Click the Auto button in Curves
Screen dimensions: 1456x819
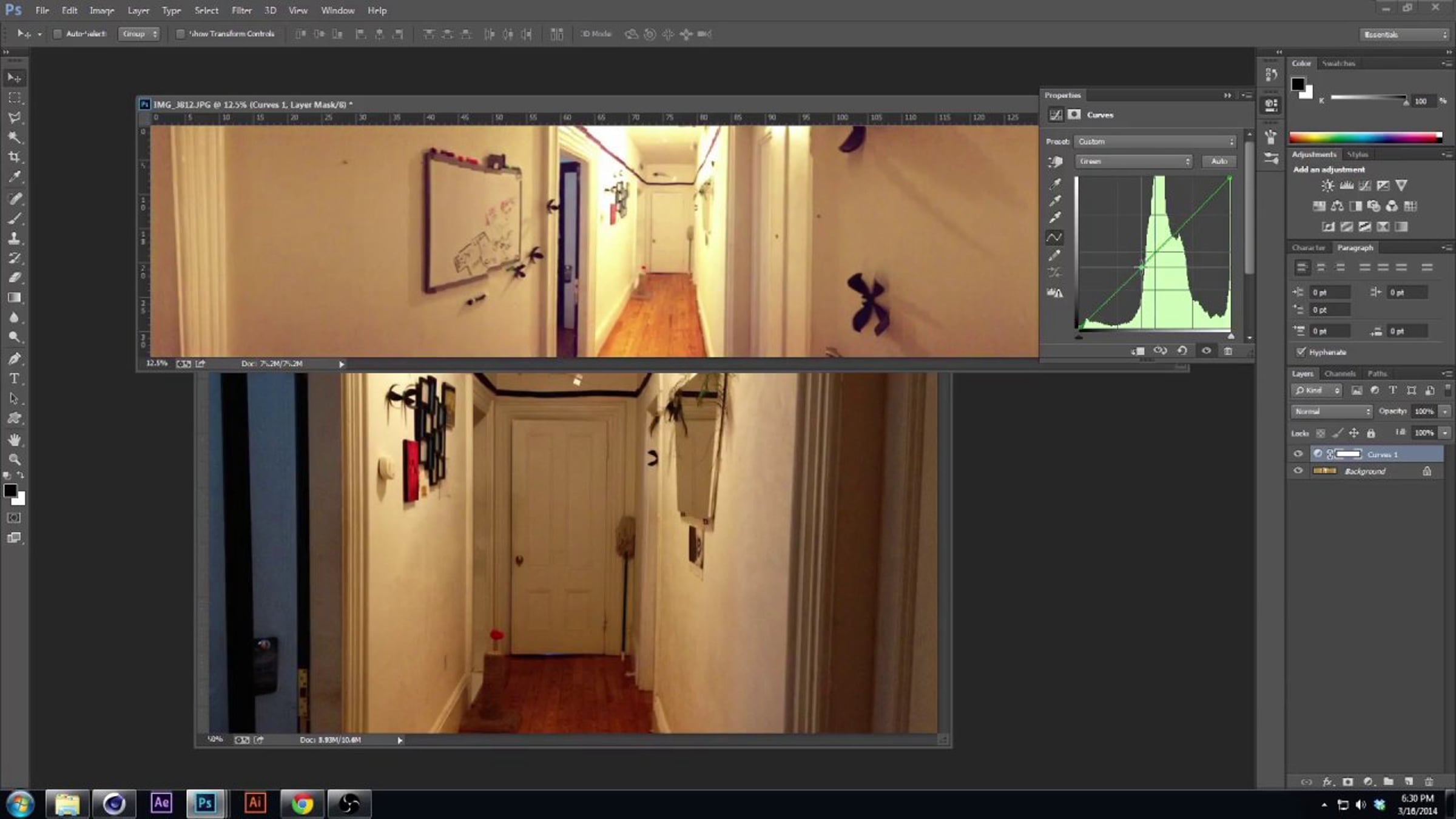click(x=1219, y=161)
